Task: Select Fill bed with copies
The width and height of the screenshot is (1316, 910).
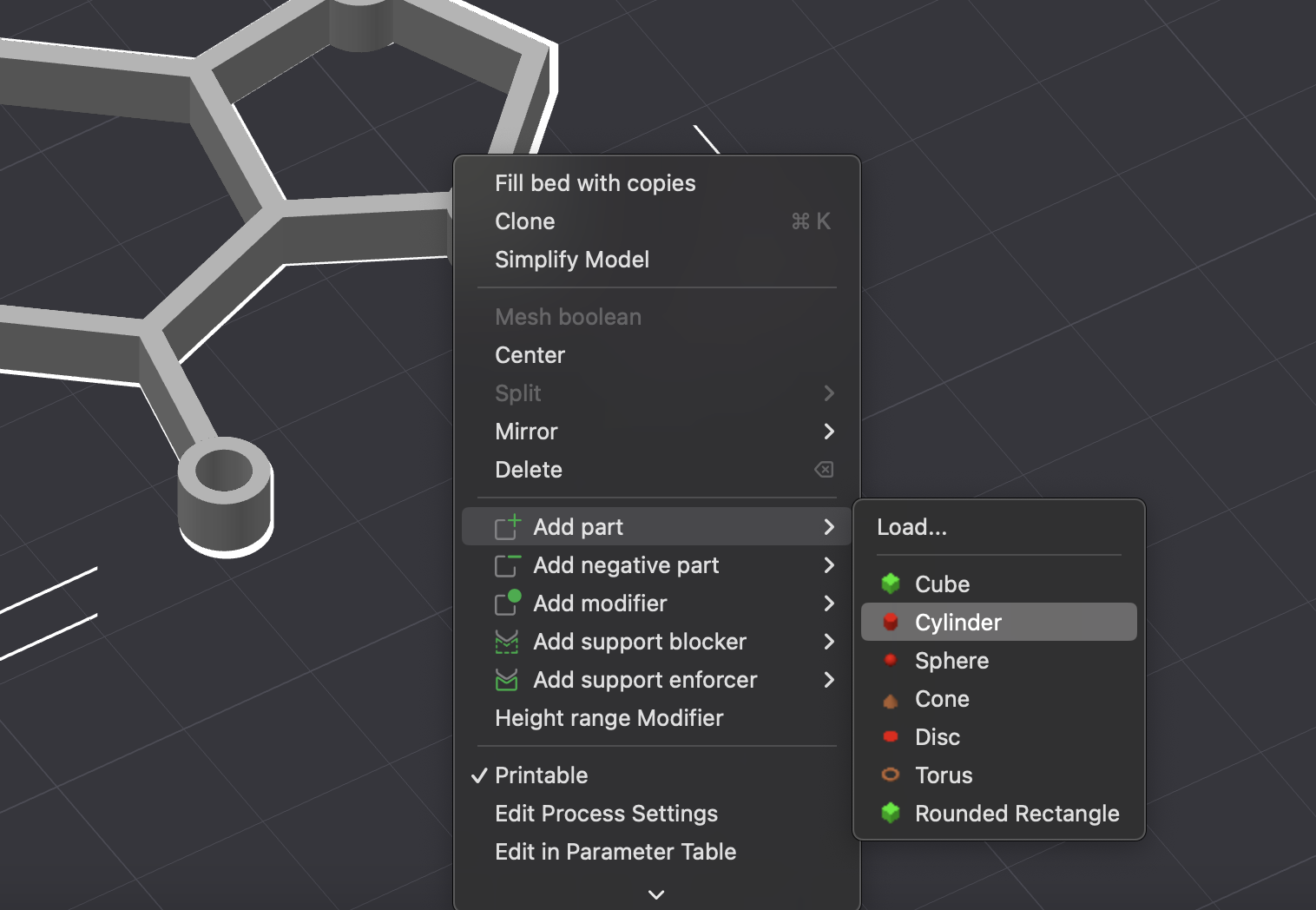Action: 595,183
